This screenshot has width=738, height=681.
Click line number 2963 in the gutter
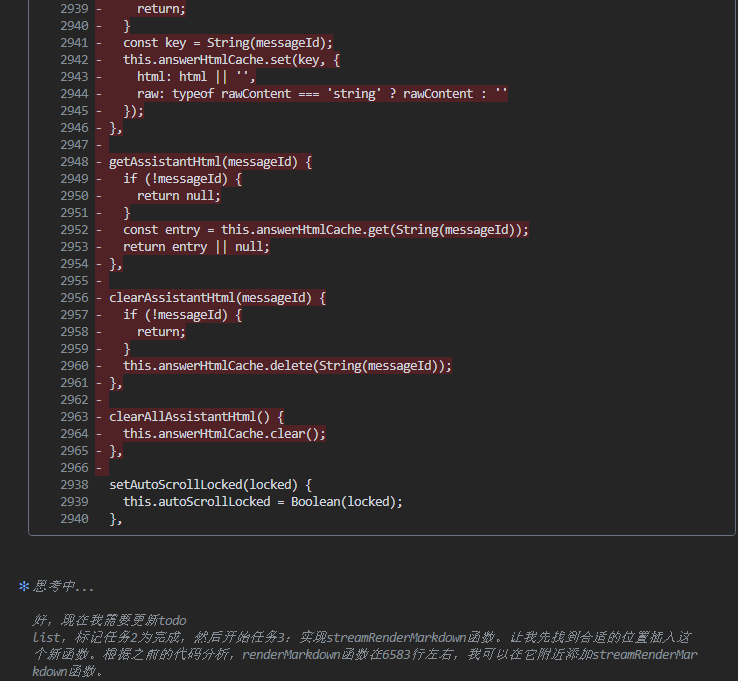pos(74,417)
